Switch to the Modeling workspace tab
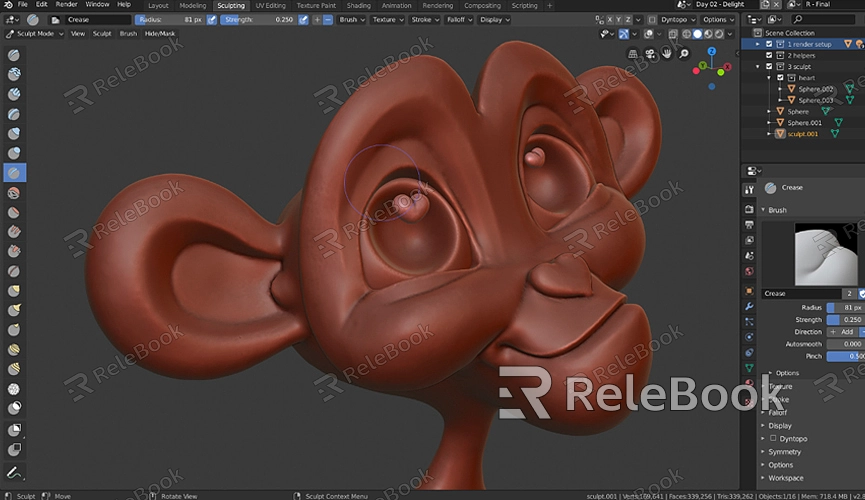The image size is (865, 500). 193,6
